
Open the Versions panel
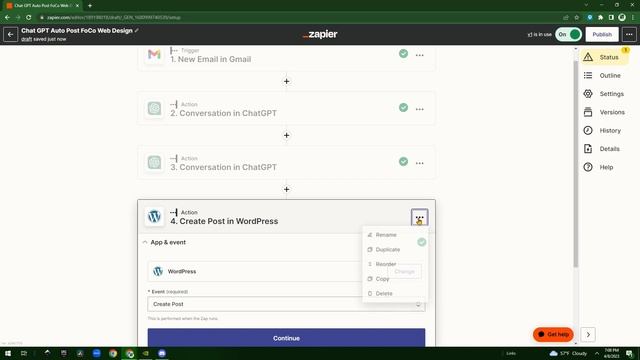pos(604,112)
